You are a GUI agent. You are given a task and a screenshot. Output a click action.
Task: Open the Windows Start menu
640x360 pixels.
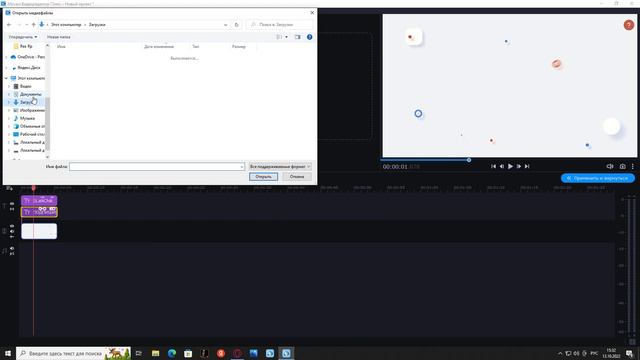point(8,353)
